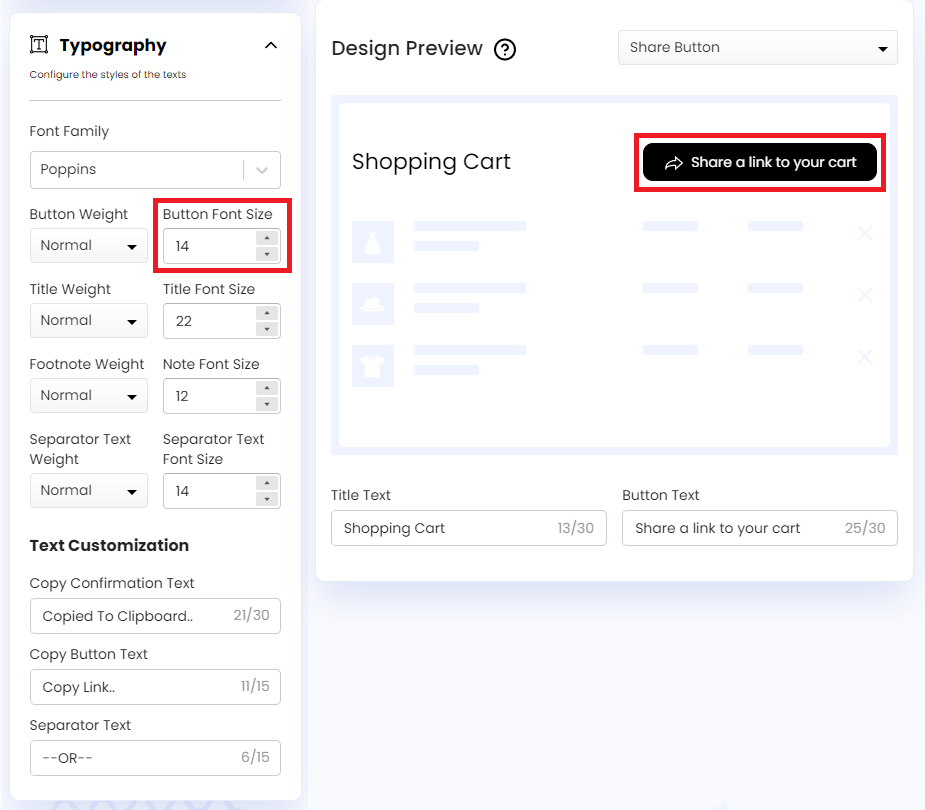The height and width of the screenshot is (810, 925).
Task: Click the Title Text input field
Action: click(445, 528)
